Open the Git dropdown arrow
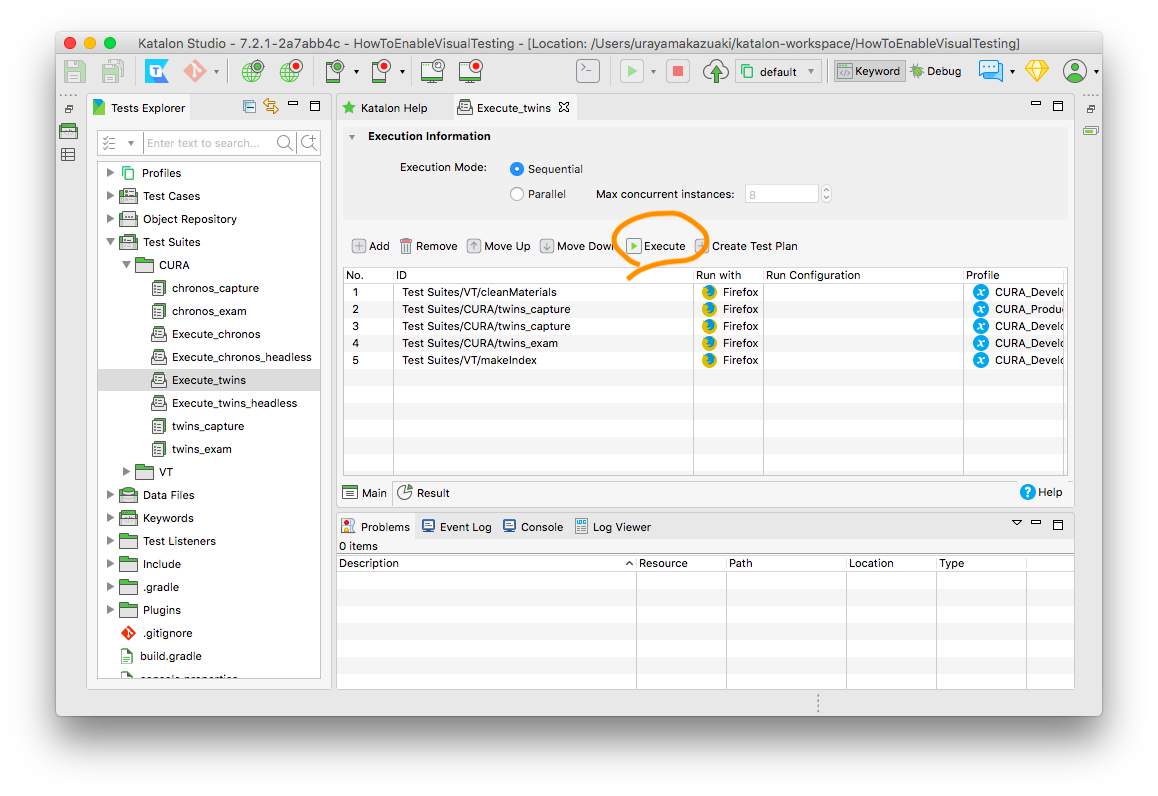The image size is (1158, 796). [216, 72]
